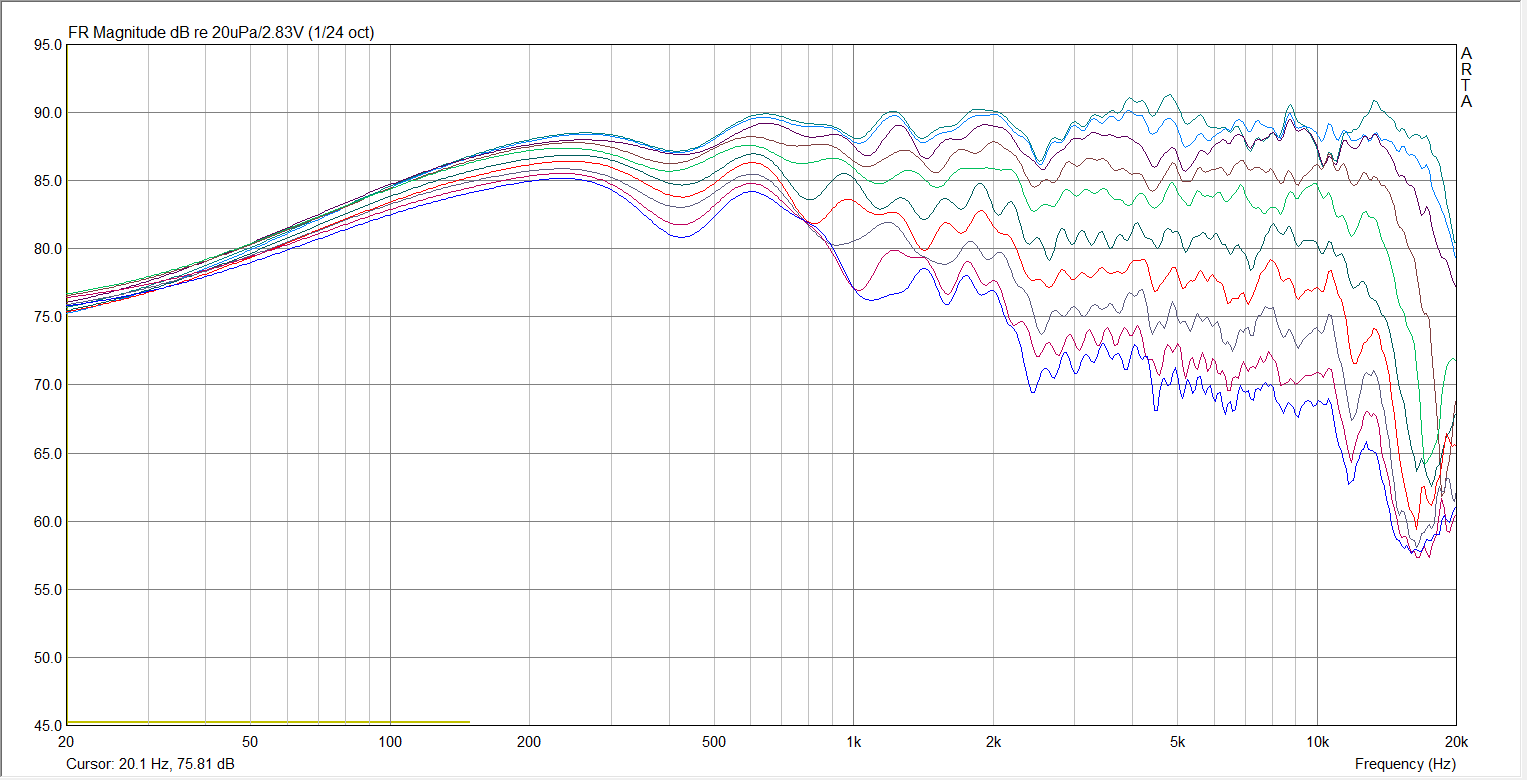Click the 80.0 dB axis value
Screen dimensions: 1527x780
[x=46, y=249]
